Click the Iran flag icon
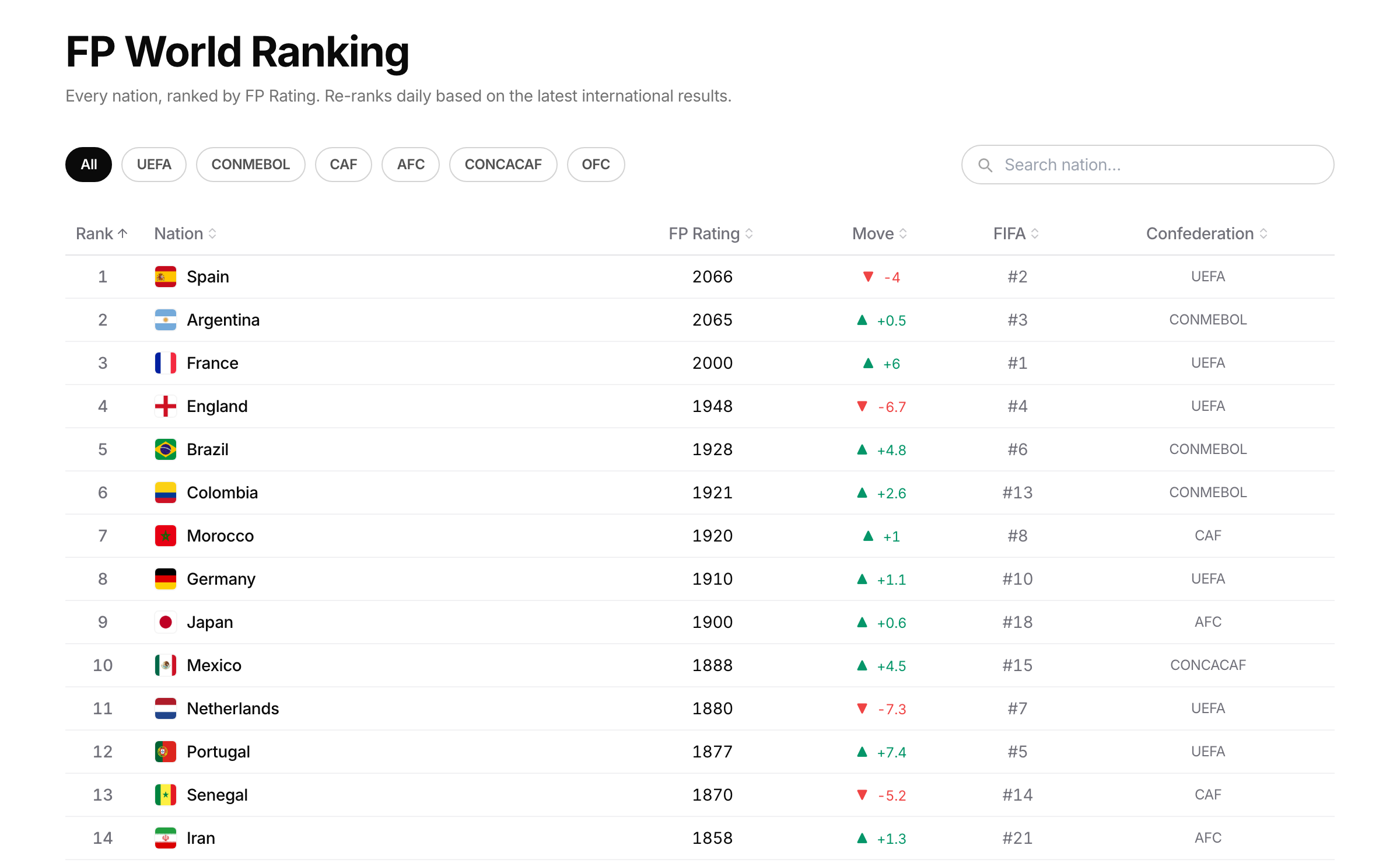The height and width of the screenshot is (866, 1400). tap(166, 838)
